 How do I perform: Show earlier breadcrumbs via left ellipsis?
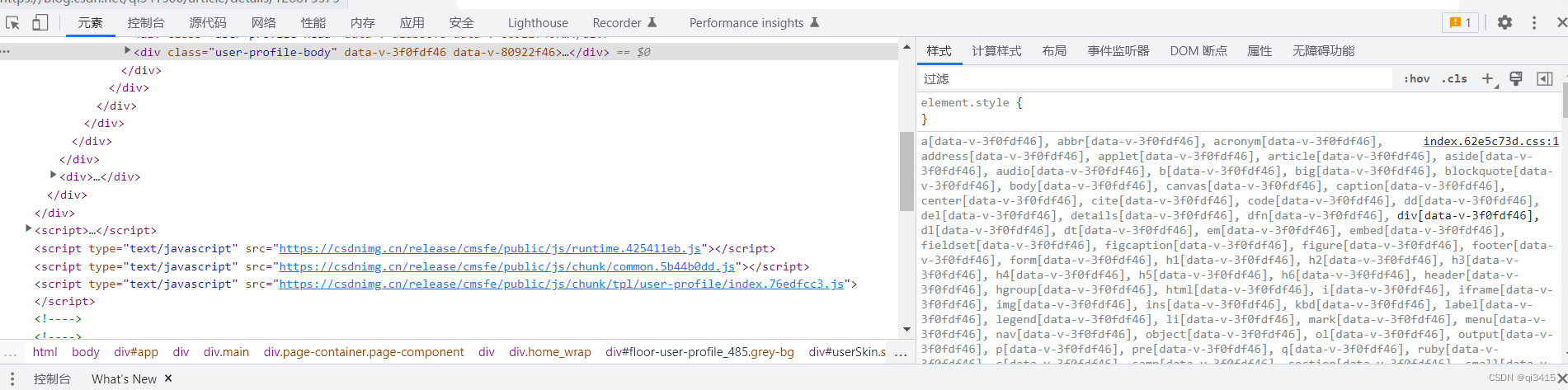click(x=11, y=354)
